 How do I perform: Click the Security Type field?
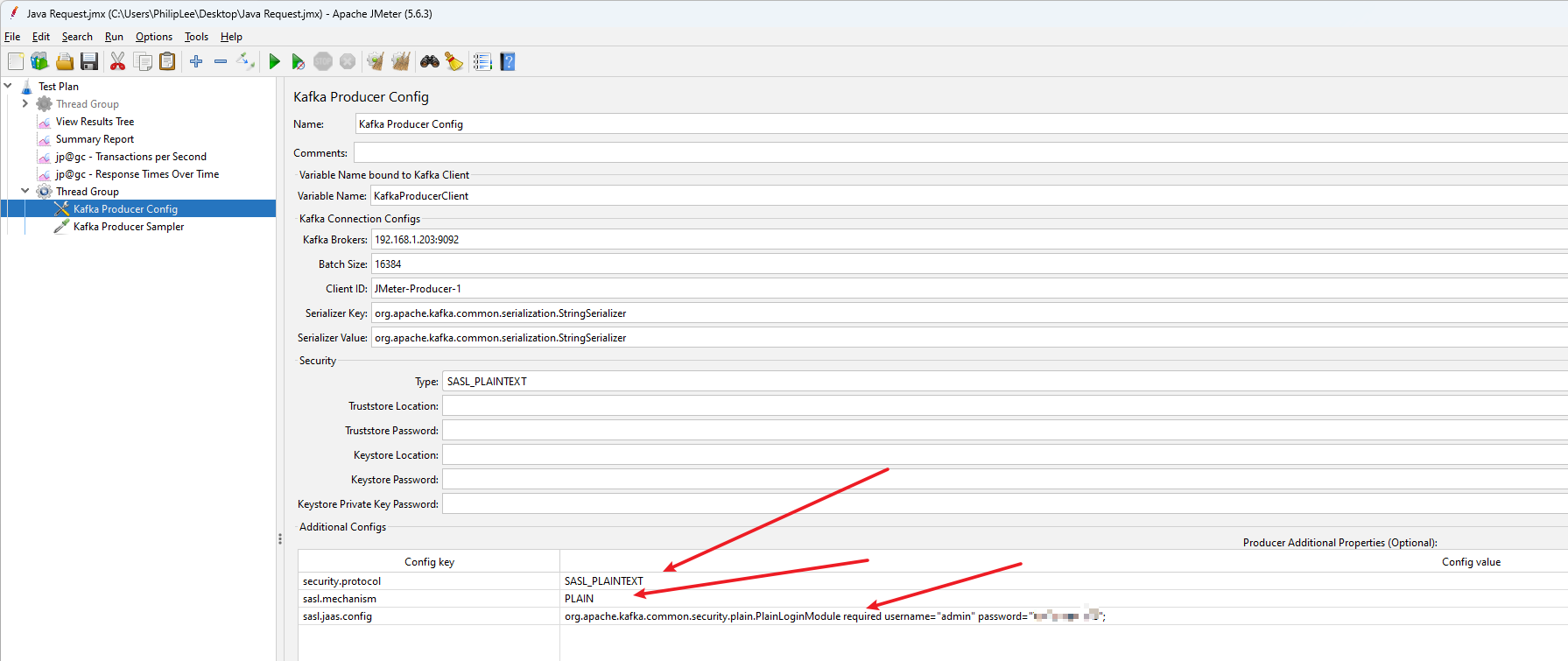coord(998,382)
